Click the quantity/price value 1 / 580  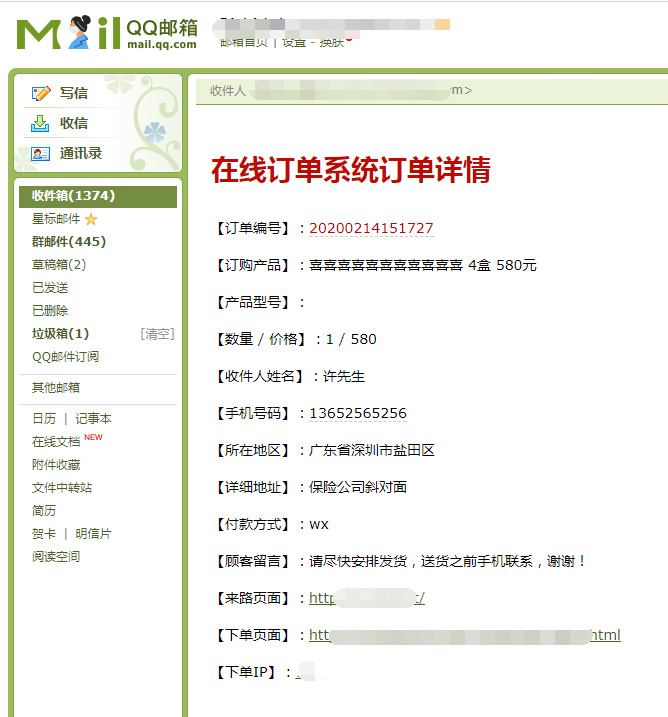(x=351, y=339)
